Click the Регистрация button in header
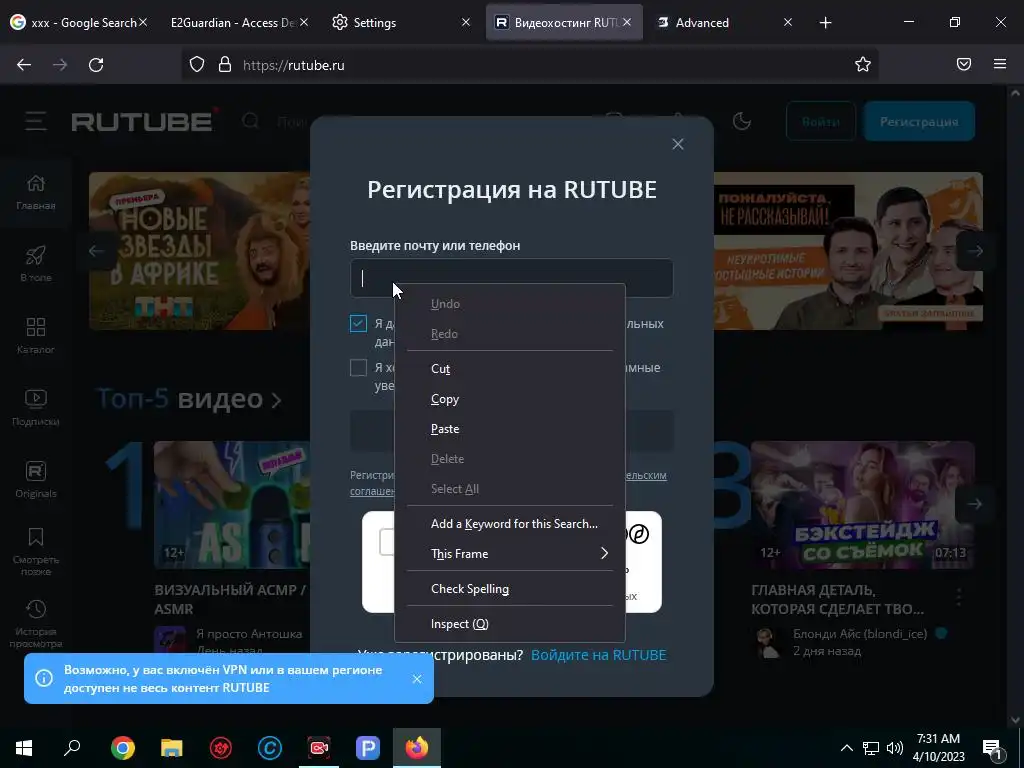 (919, 121)
